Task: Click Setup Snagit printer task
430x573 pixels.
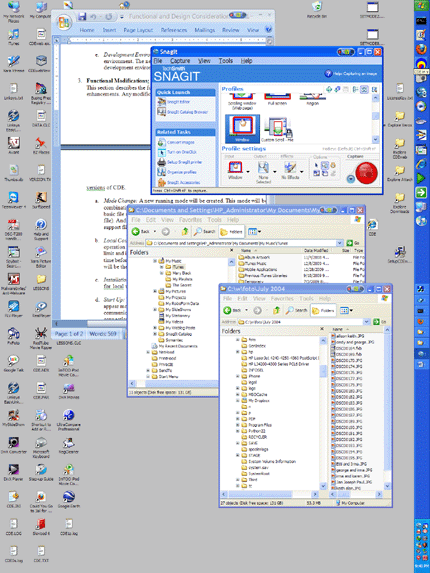Action: 184,162
